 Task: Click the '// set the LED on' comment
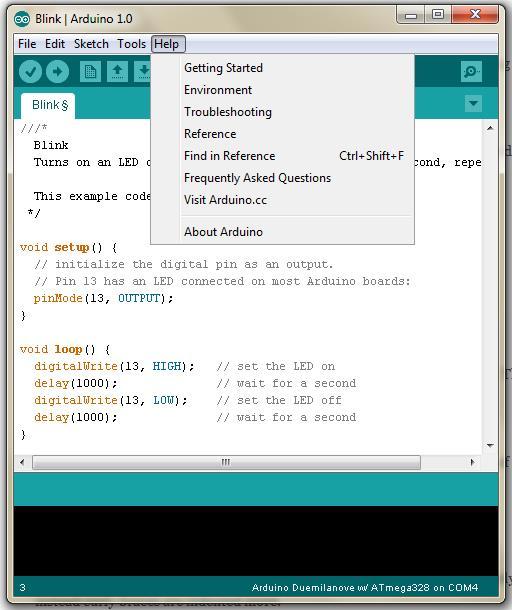pos(275,366)
